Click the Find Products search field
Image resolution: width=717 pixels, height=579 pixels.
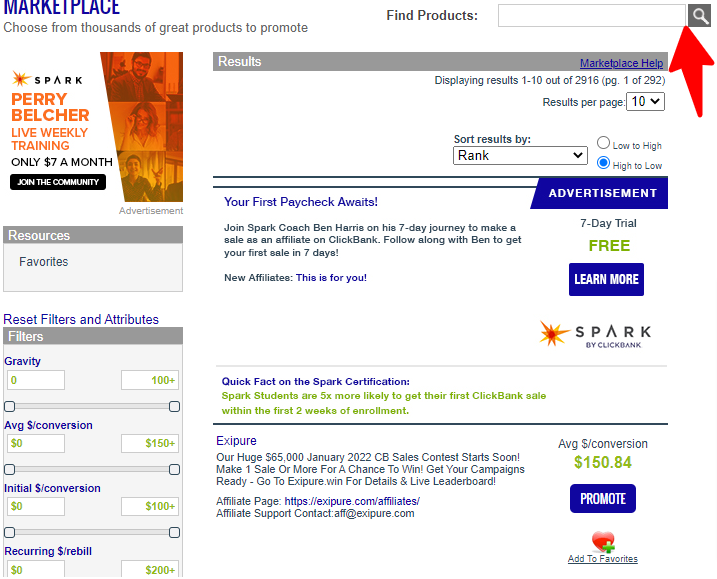click(592, 16)
